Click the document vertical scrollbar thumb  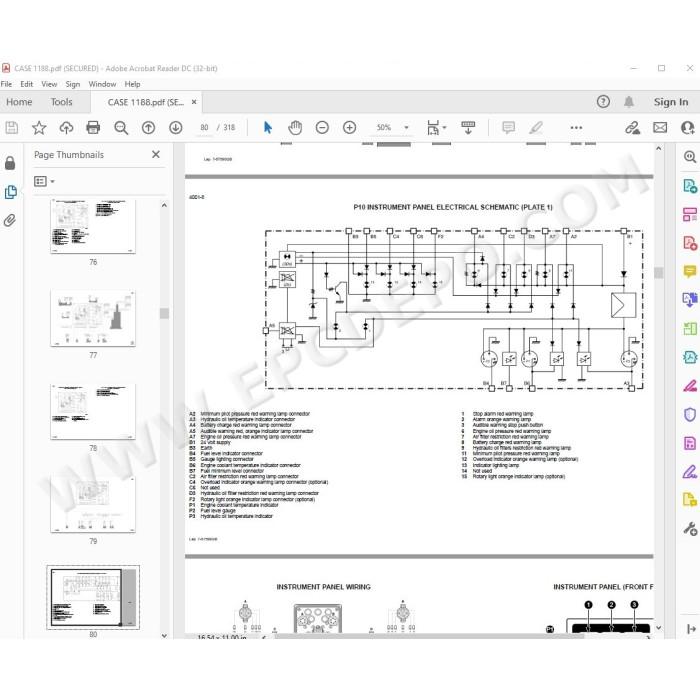[x=658, y=272]
